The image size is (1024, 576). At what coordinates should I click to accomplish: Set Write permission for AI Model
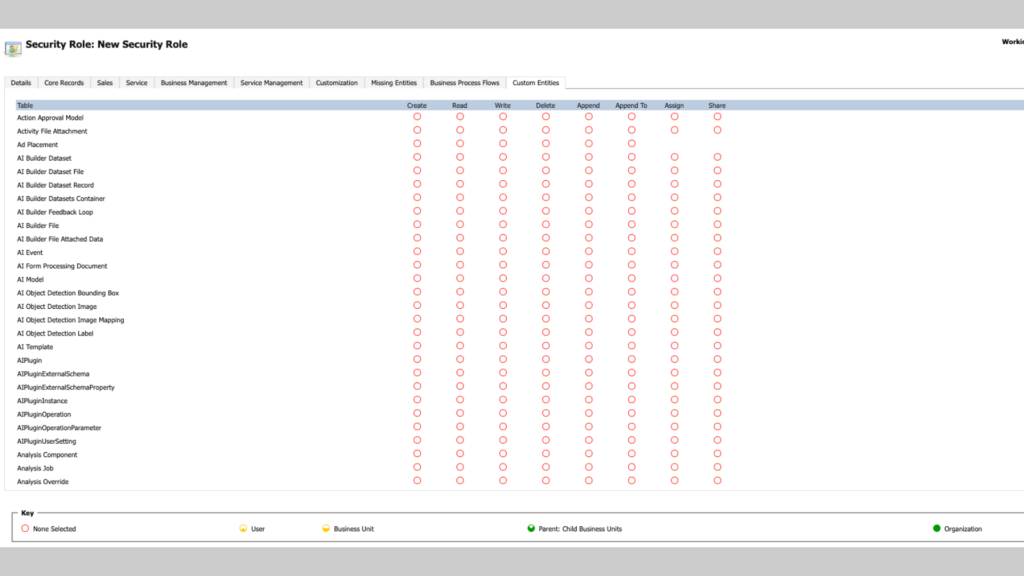click(502, 279)
